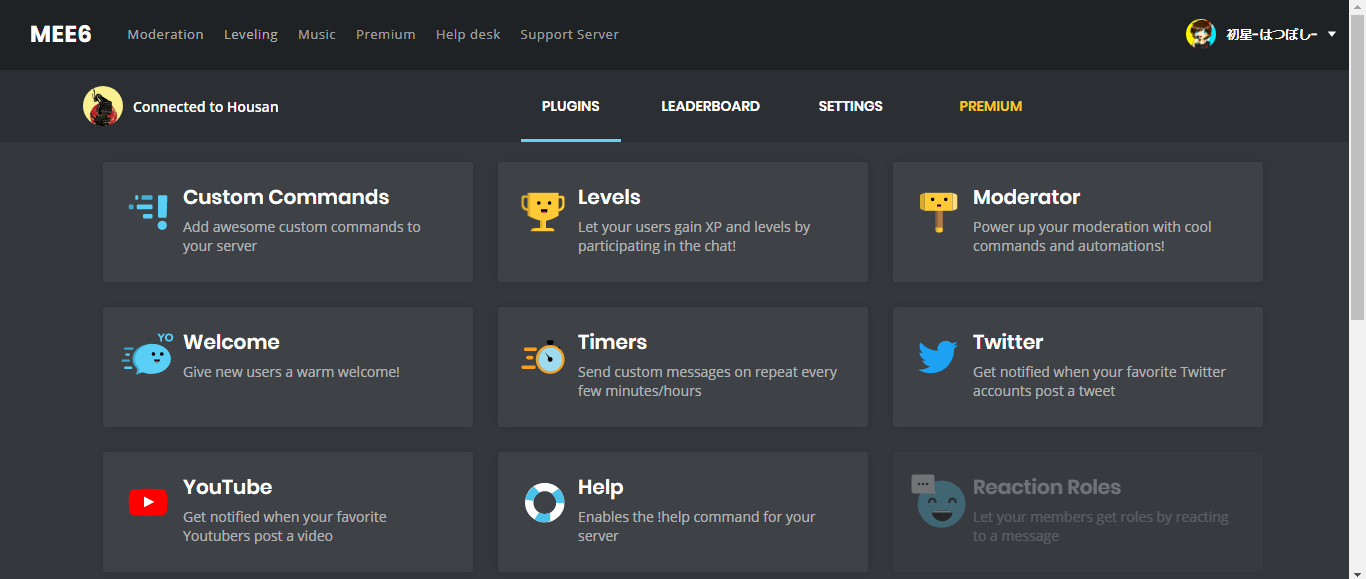This screenshot has height=579, width=1366.
Task: Click the scrollbar down arrow
Action: click(x=1357, y=570)
